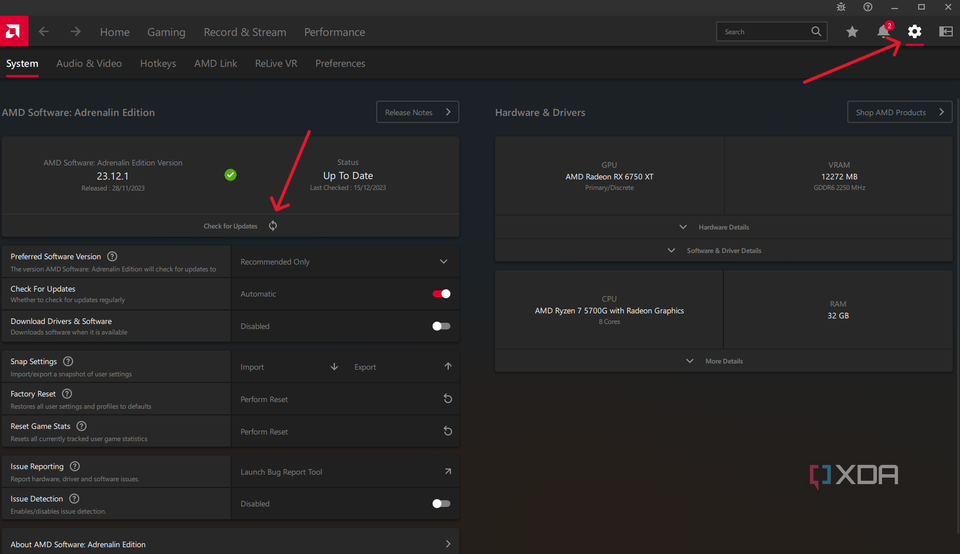This screenshot has width=960, height=554.
Task: Go forward with the right arrow
Action: (75, 31)
